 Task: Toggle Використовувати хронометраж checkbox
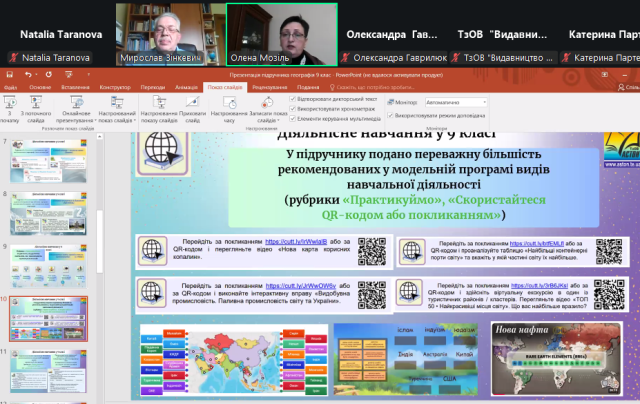[292, 109]
